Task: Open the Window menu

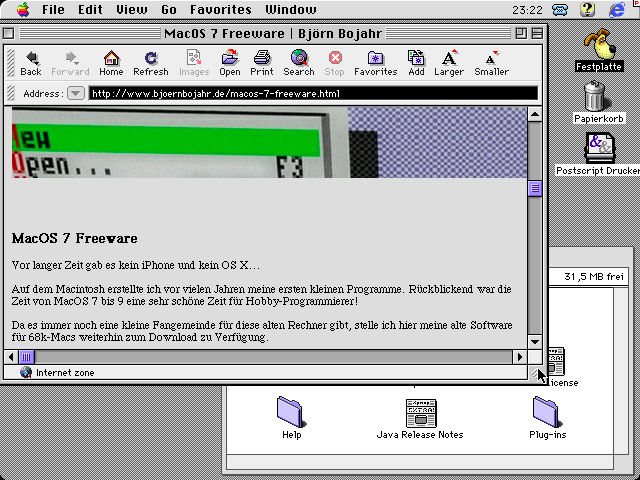Action: 291,9
